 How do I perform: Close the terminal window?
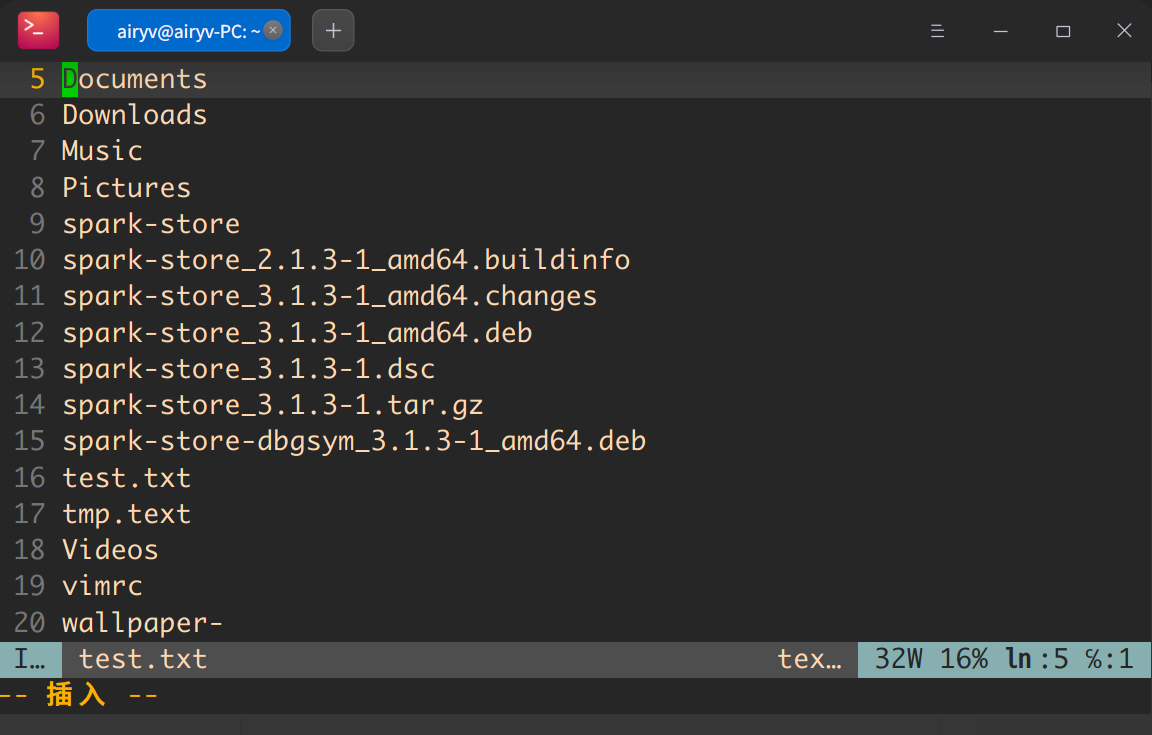(1124, 31)
